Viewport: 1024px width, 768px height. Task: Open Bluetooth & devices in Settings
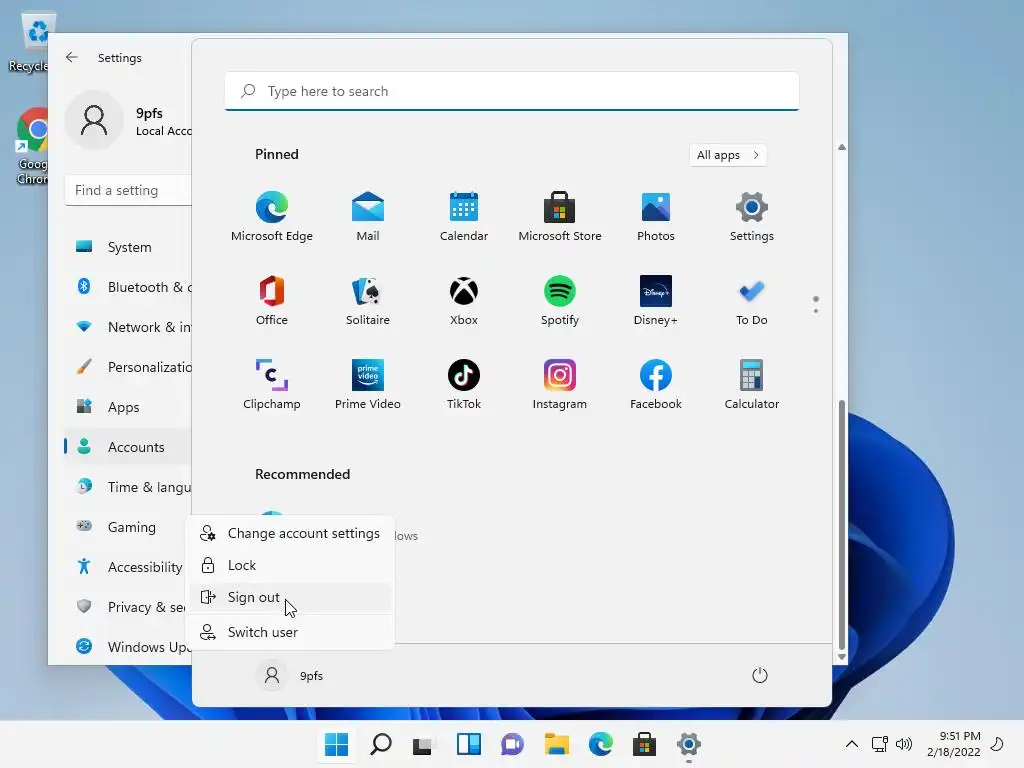coord(128,287)
